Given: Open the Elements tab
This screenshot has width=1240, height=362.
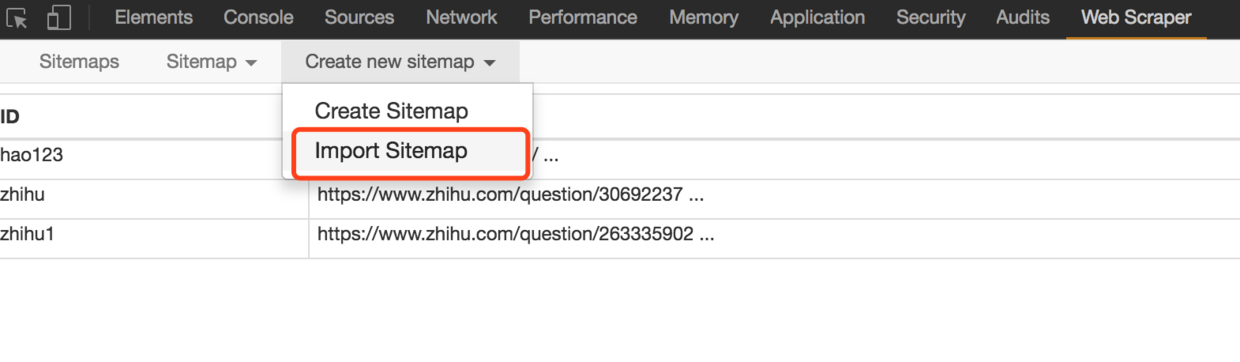Looking at the screenshot, I should (153, 18).
